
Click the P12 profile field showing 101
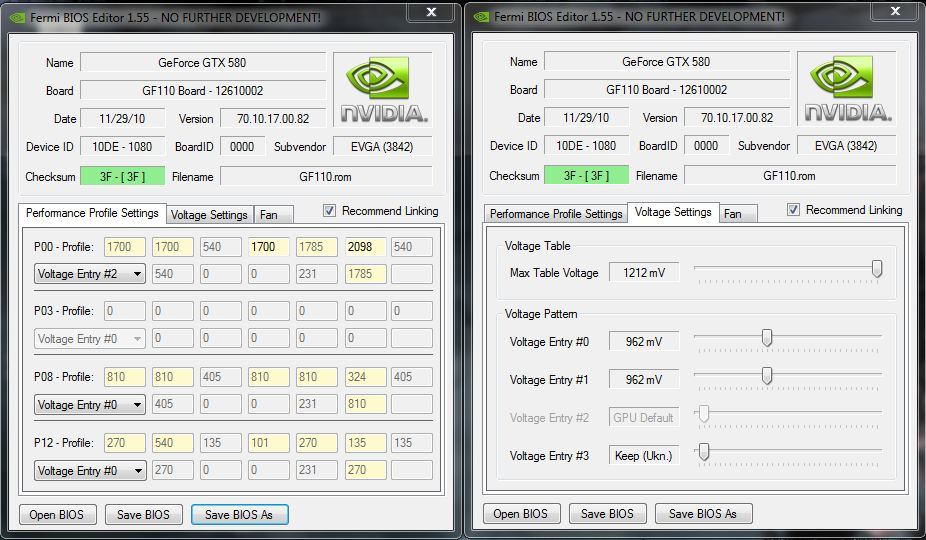click(269, 443)
